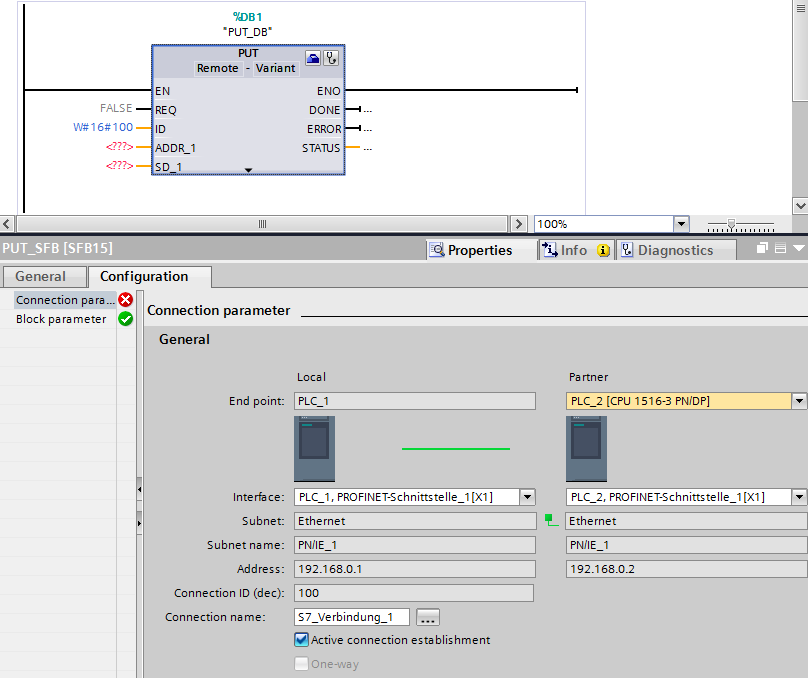Select Block parameter in the navigation list
Screen dimensions: 808x678
(x=61, y=319)
